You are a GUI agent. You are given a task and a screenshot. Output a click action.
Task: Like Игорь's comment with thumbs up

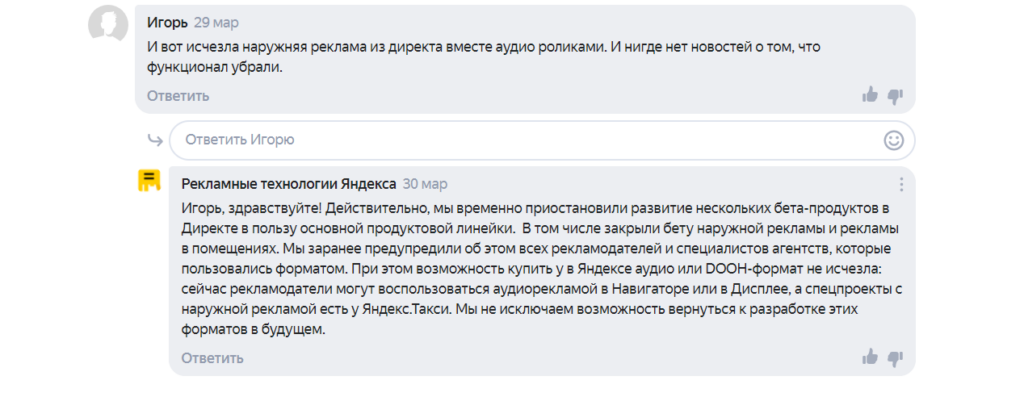870,96
